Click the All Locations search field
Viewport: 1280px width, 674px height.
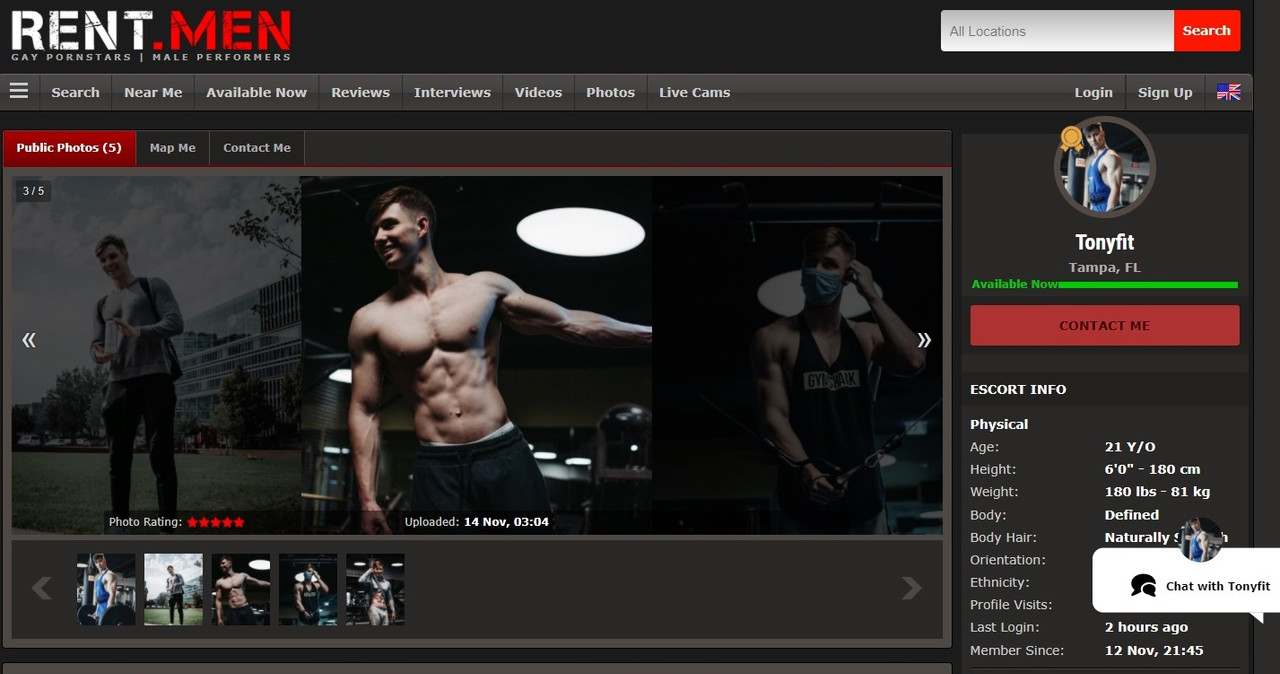pos(1057,31)
